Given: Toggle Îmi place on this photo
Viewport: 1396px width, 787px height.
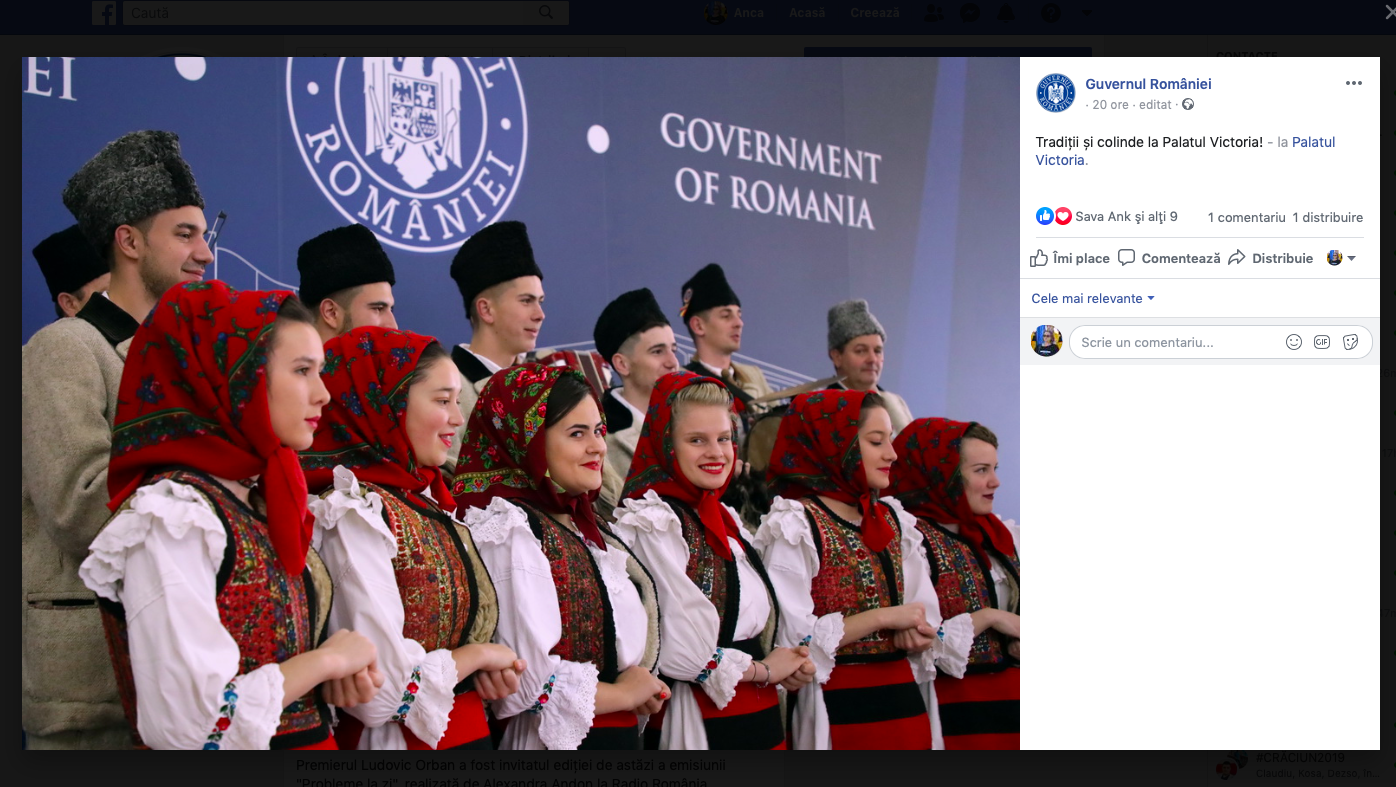Looking at the screenshot, I should 1070,258.
